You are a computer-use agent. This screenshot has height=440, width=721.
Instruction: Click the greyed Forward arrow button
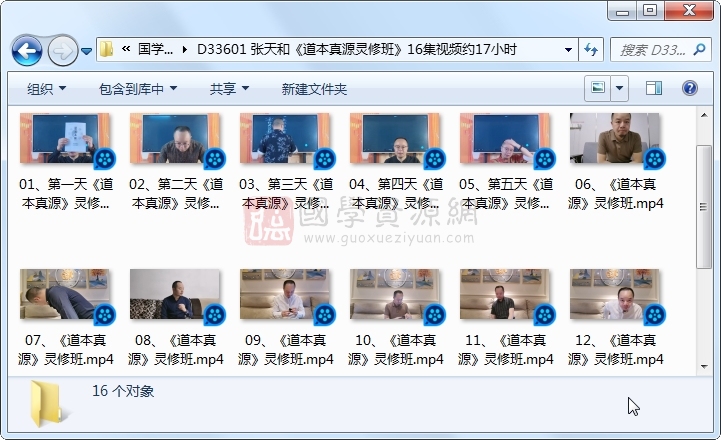pyautogui.click(x=62, y=50)
